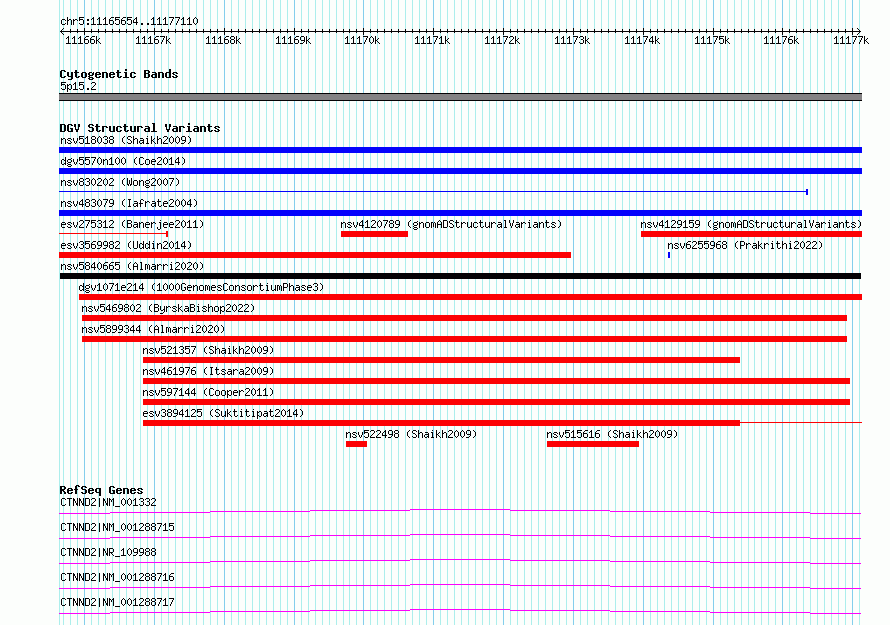Click the chr5:11165654..11177110 coordinate text
890x625 pixels.
(129, 22)
